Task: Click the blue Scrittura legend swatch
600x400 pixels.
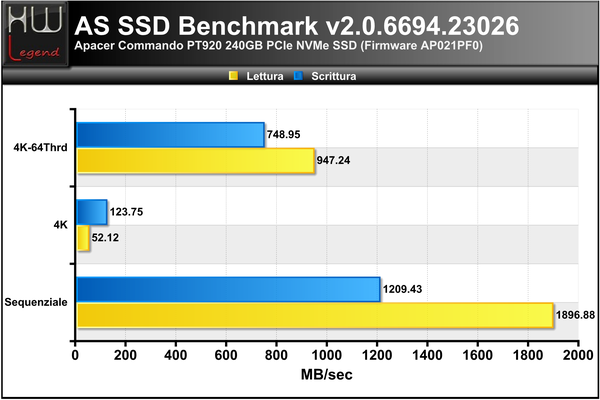Action: 298,76
